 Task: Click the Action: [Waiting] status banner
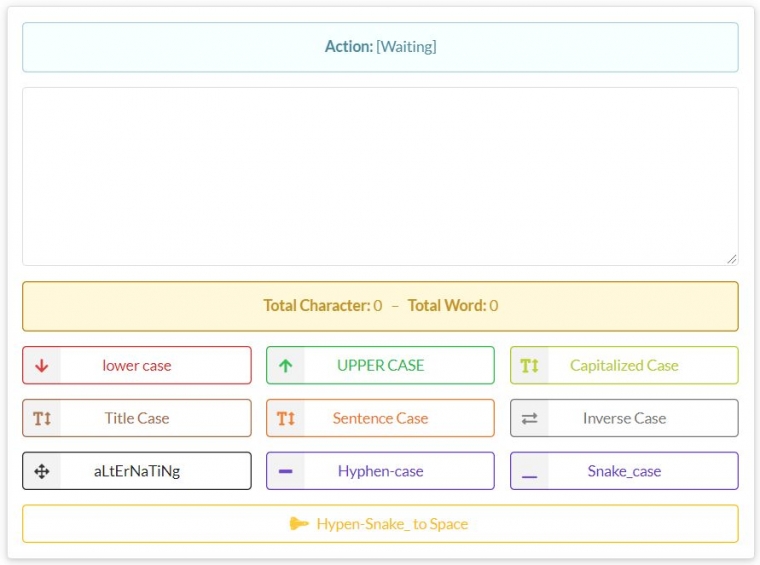click(380, 47)
